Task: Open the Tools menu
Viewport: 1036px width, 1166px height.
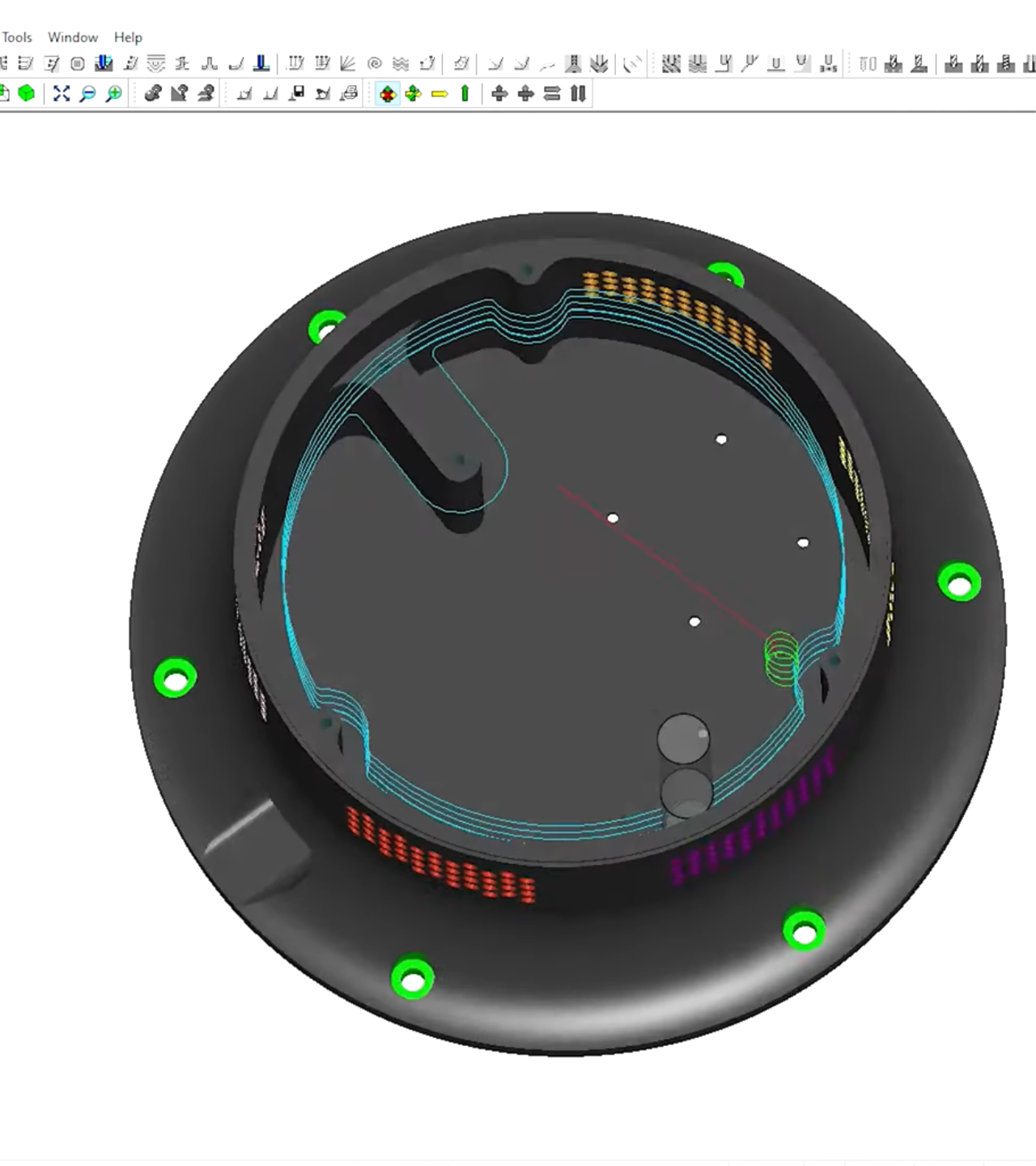Action: pyautogui.click(x=17, y=37)
